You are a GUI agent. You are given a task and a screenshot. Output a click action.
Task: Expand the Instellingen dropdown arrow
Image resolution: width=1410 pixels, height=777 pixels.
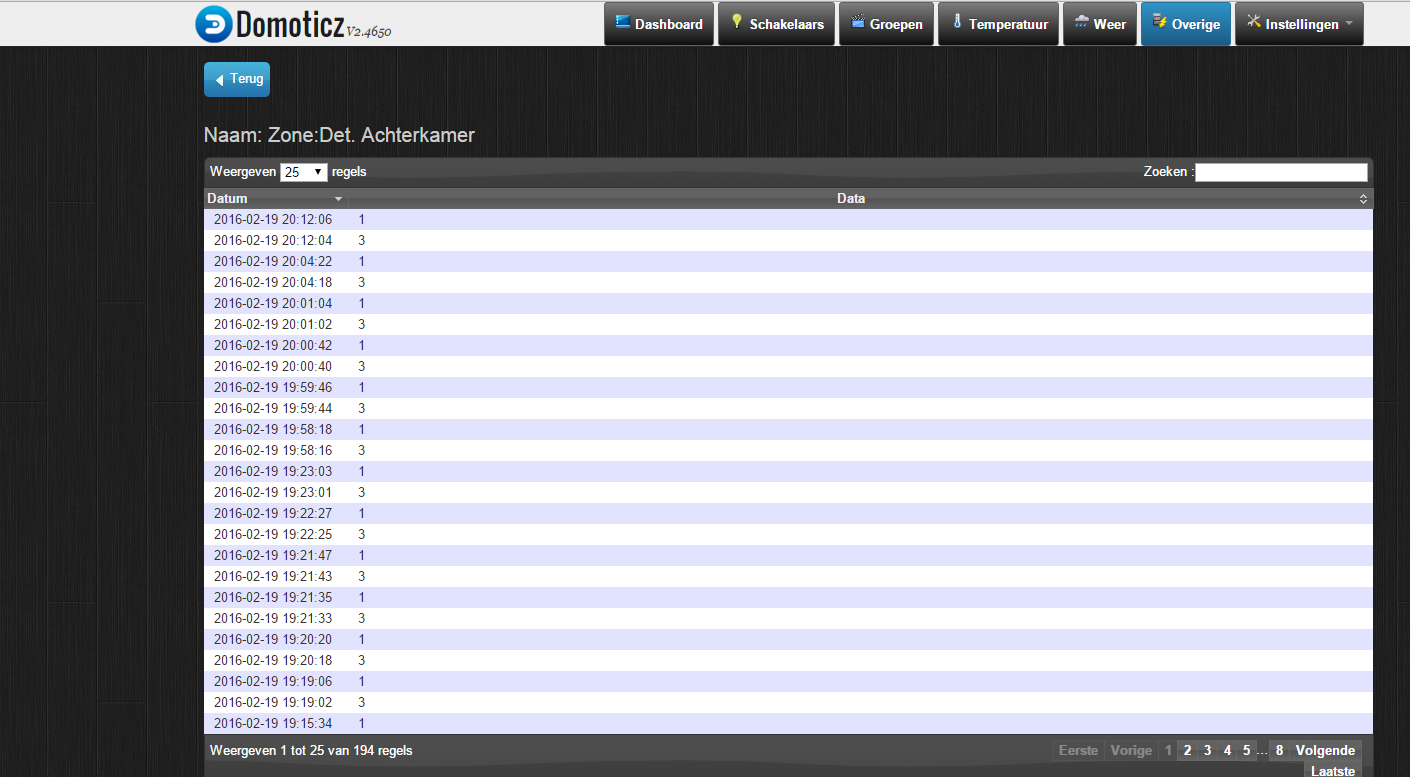(x=1348, y=24)
